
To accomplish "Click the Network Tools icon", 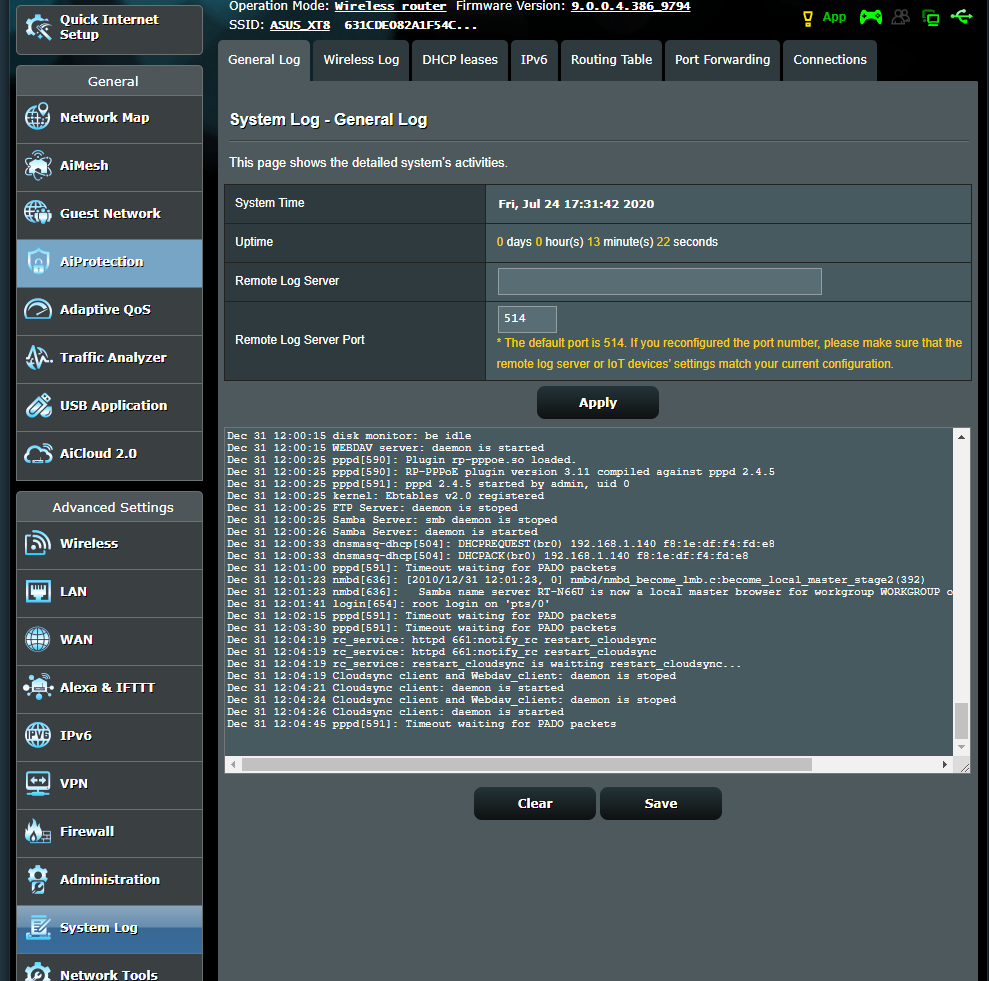I will (38, 972).
